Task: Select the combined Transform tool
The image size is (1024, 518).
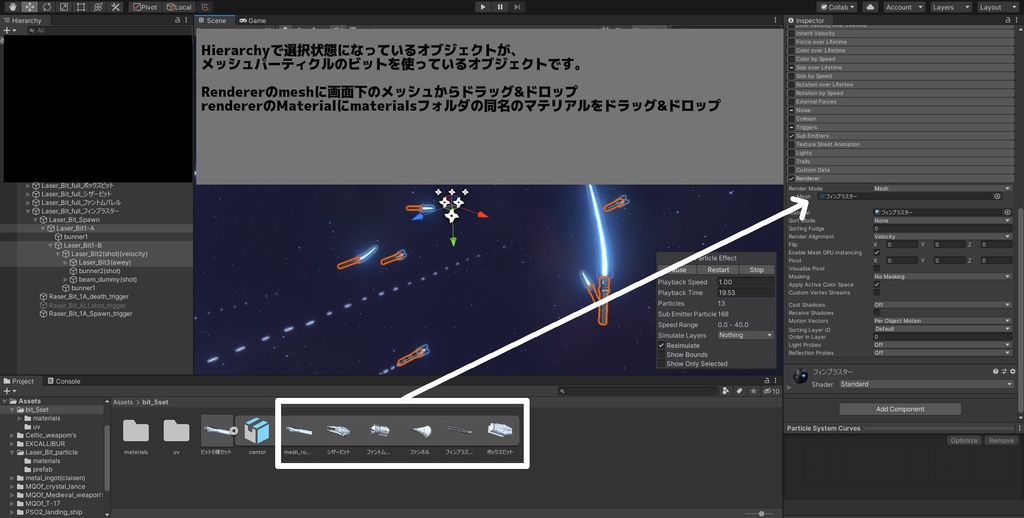Action: 98,7
